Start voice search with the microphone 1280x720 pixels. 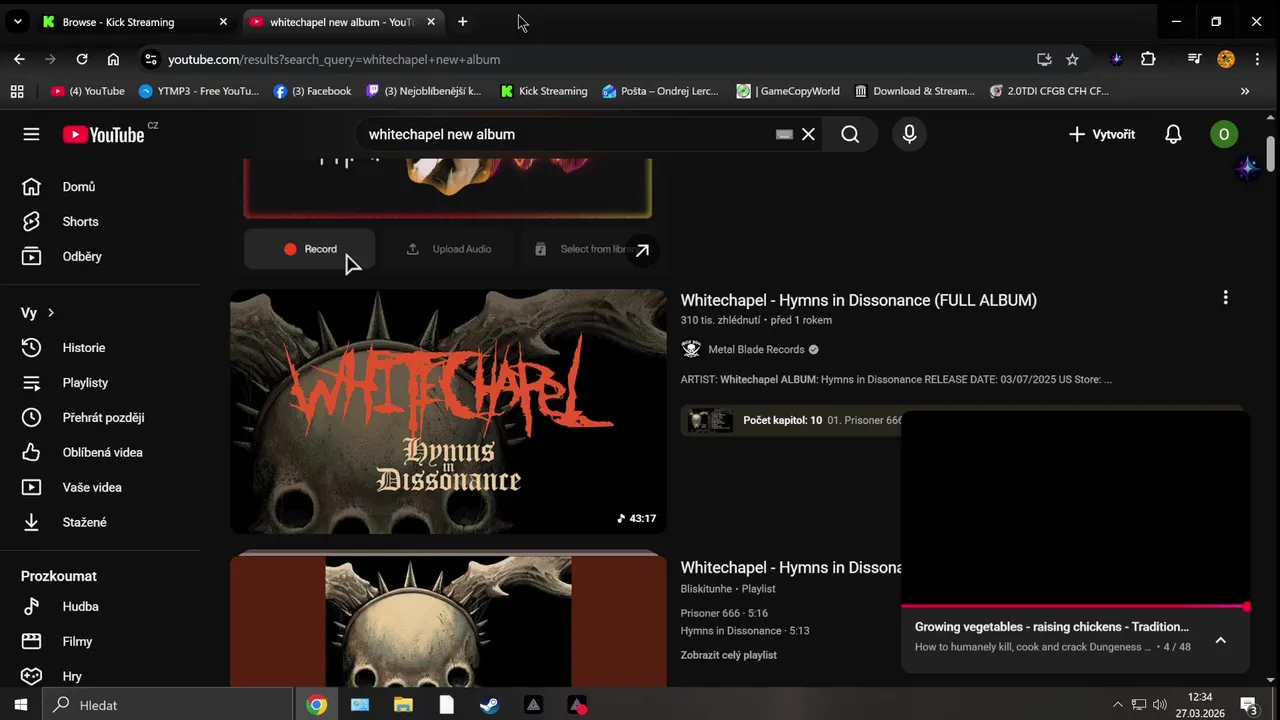(x=909, y=134)
